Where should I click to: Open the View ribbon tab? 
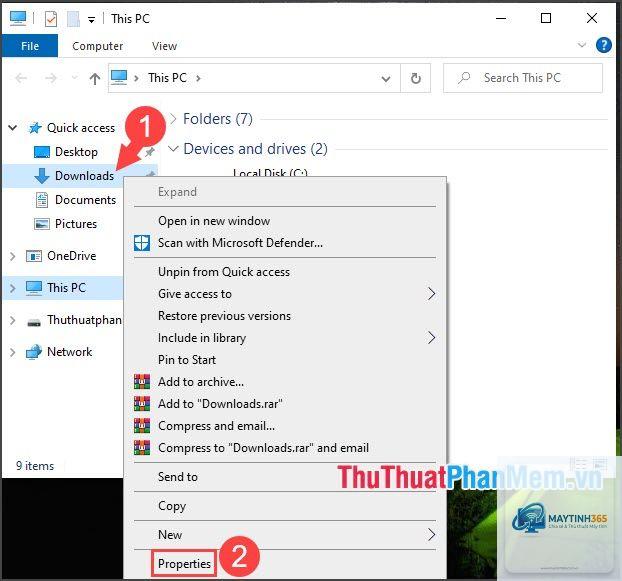pyautogui.click(x=164, y=46)
